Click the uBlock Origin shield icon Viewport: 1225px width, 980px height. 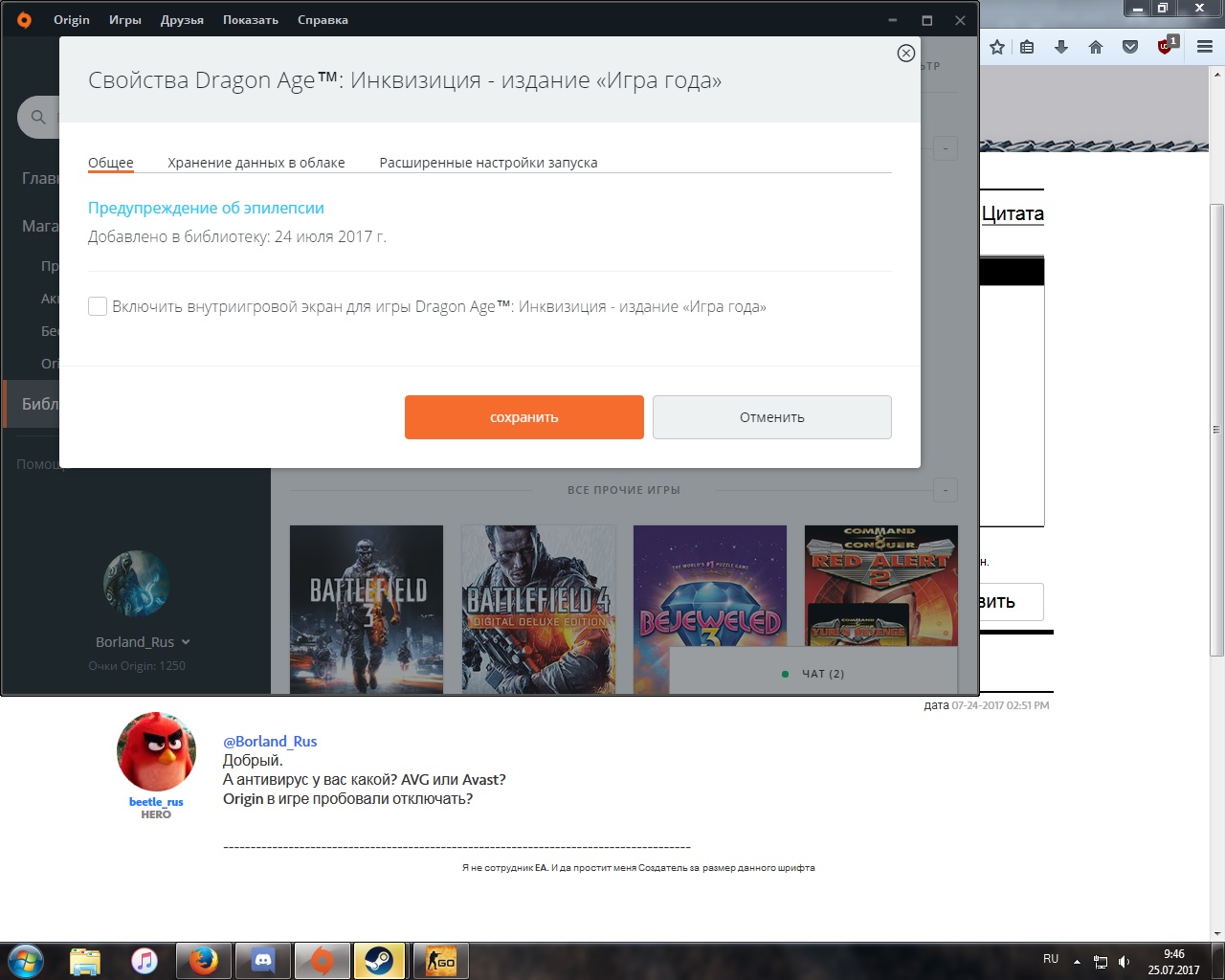(1166, 46)
